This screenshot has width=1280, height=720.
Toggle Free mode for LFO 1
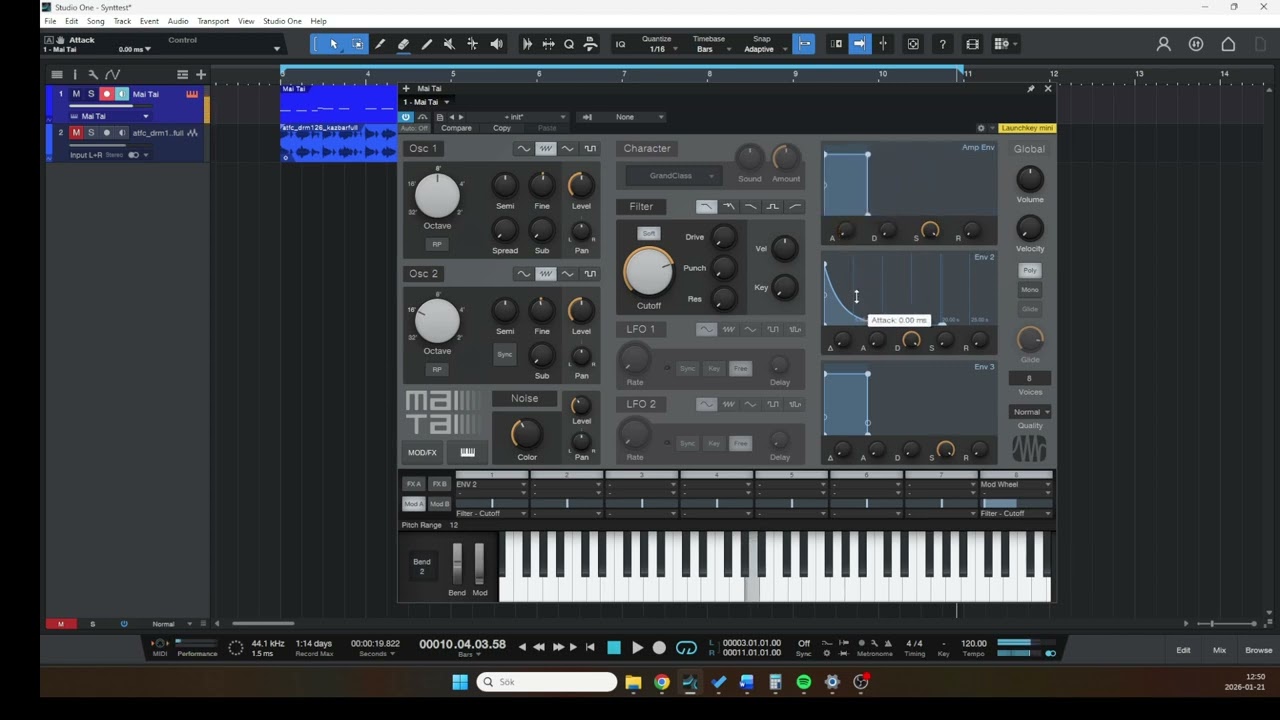coord(740,368)
